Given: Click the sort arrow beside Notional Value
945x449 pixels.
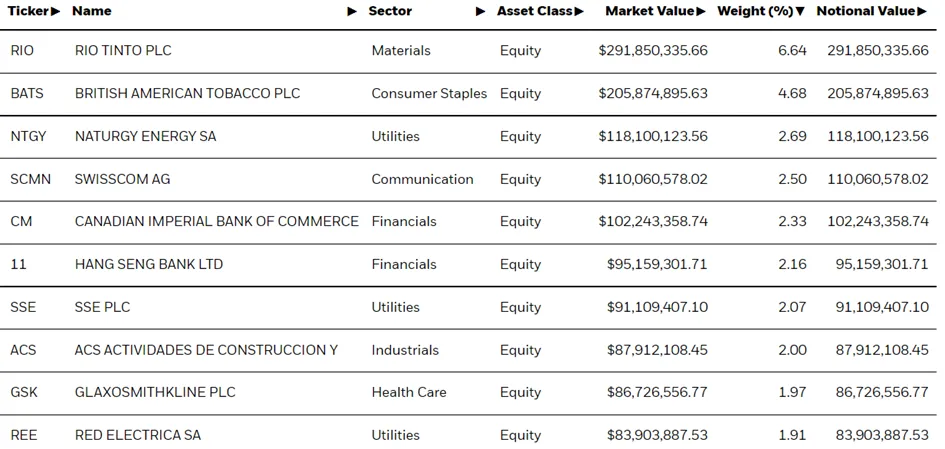Looking at the screenshot, I should [922, 11].
